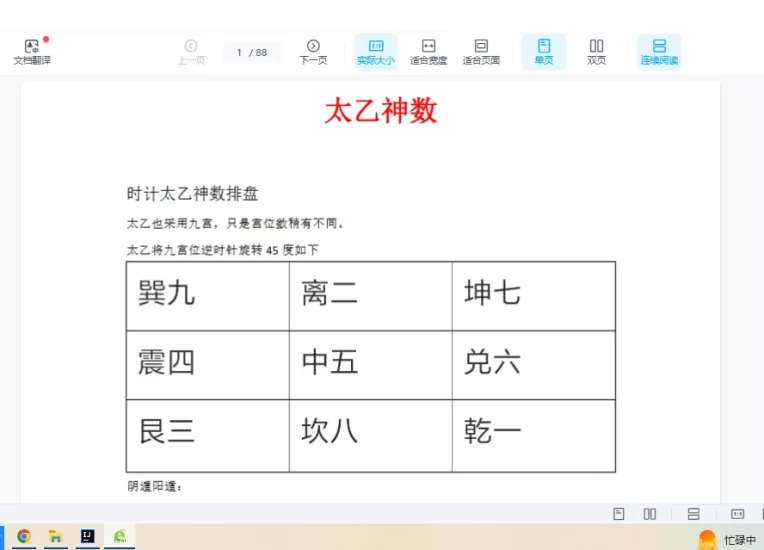Open IntelliJ IDEA from the taskbar
Viewport: 764px width, 550px height.
point(88,536)
